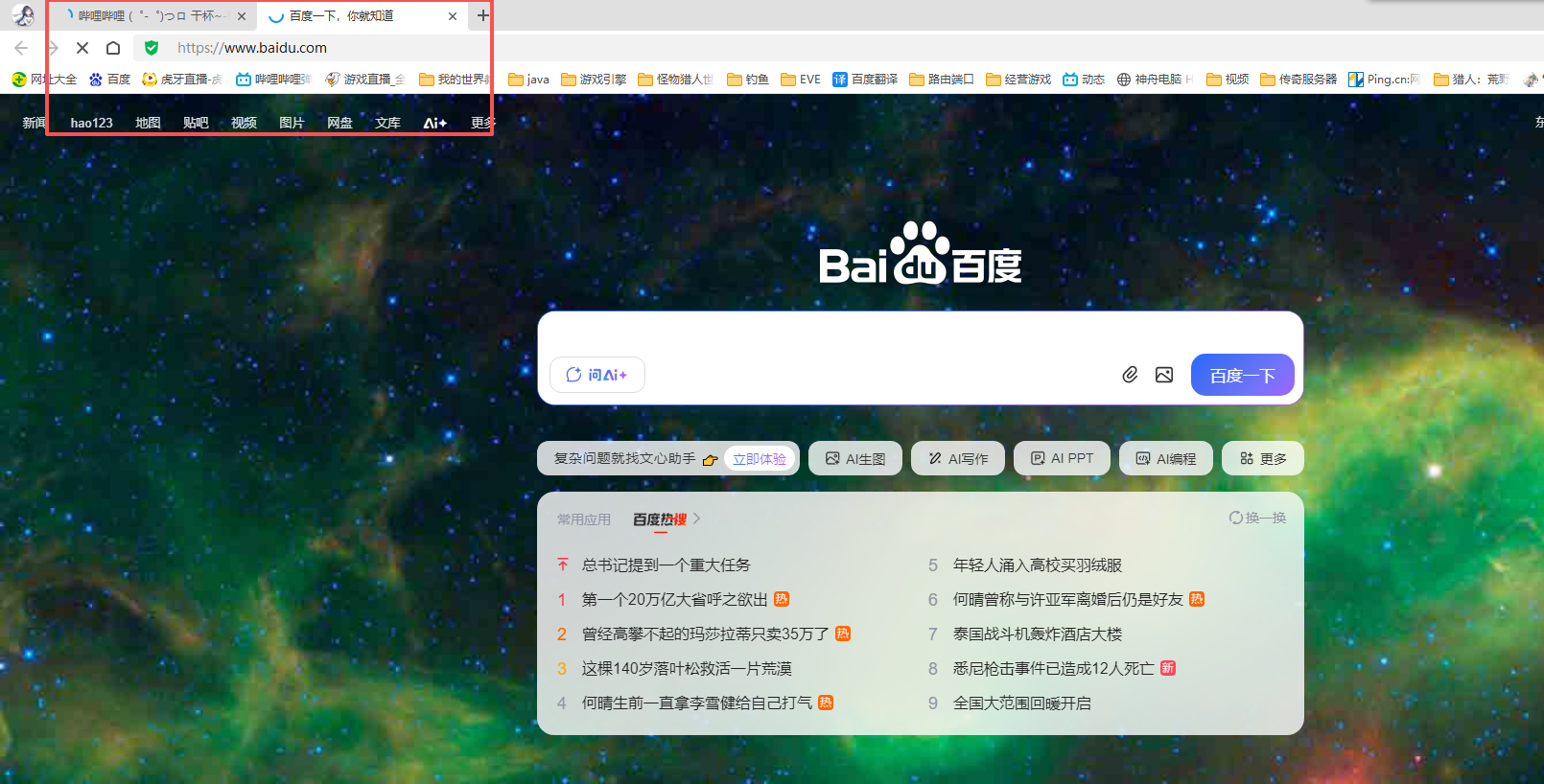The width and height of the screenshot is (1544, 784).
Task: Open the Ping.cn bookmark
Action: (1385, 80)
